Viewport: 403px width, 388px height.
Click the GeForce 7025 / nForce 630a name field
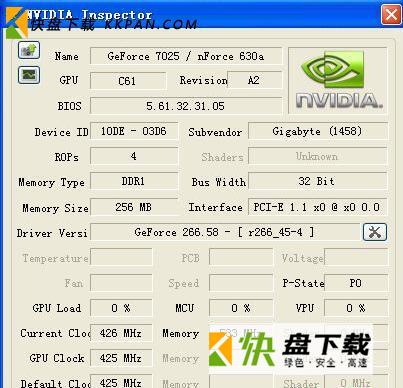coord(186,56)
